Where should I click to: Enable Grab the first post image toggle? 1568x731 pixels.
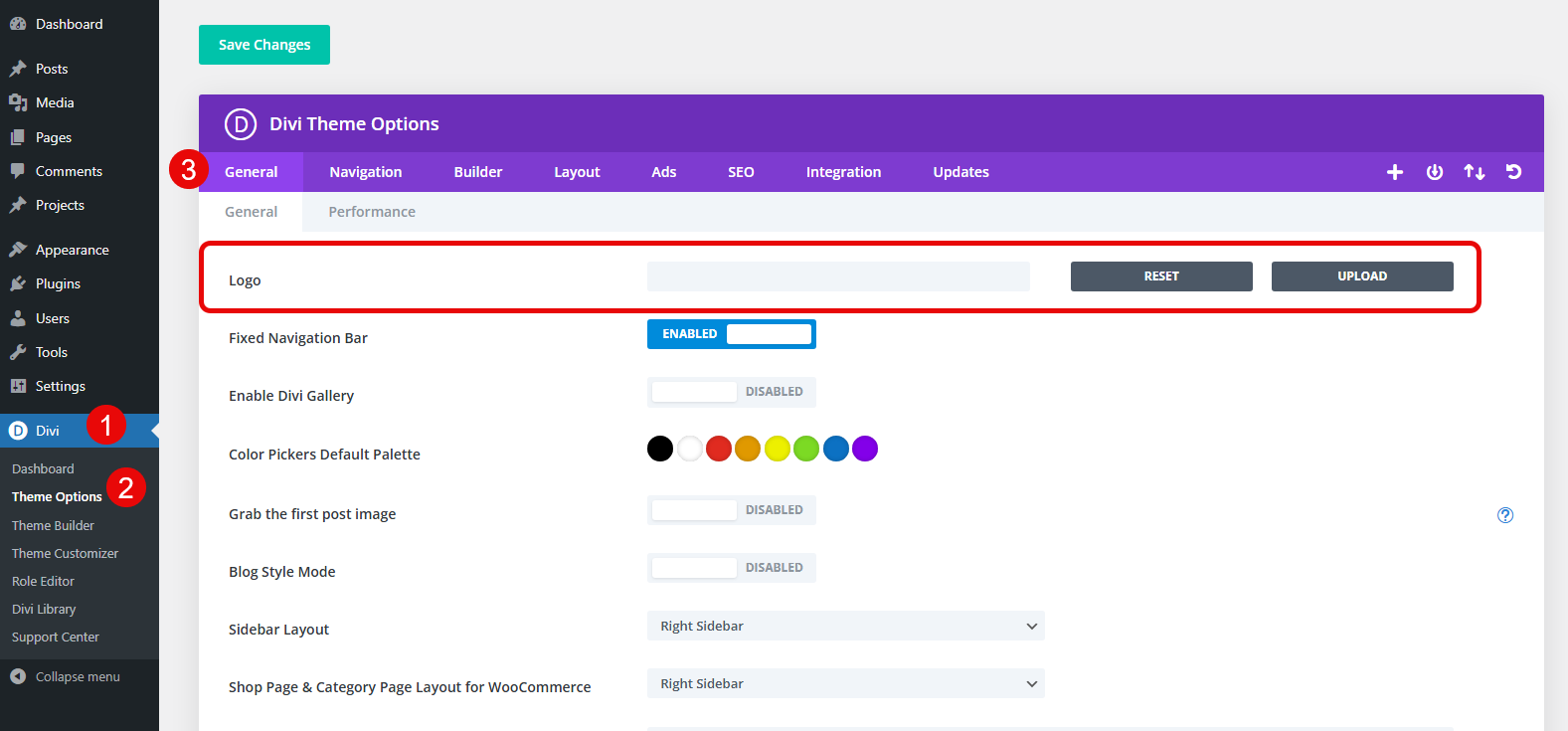point(732,510)
